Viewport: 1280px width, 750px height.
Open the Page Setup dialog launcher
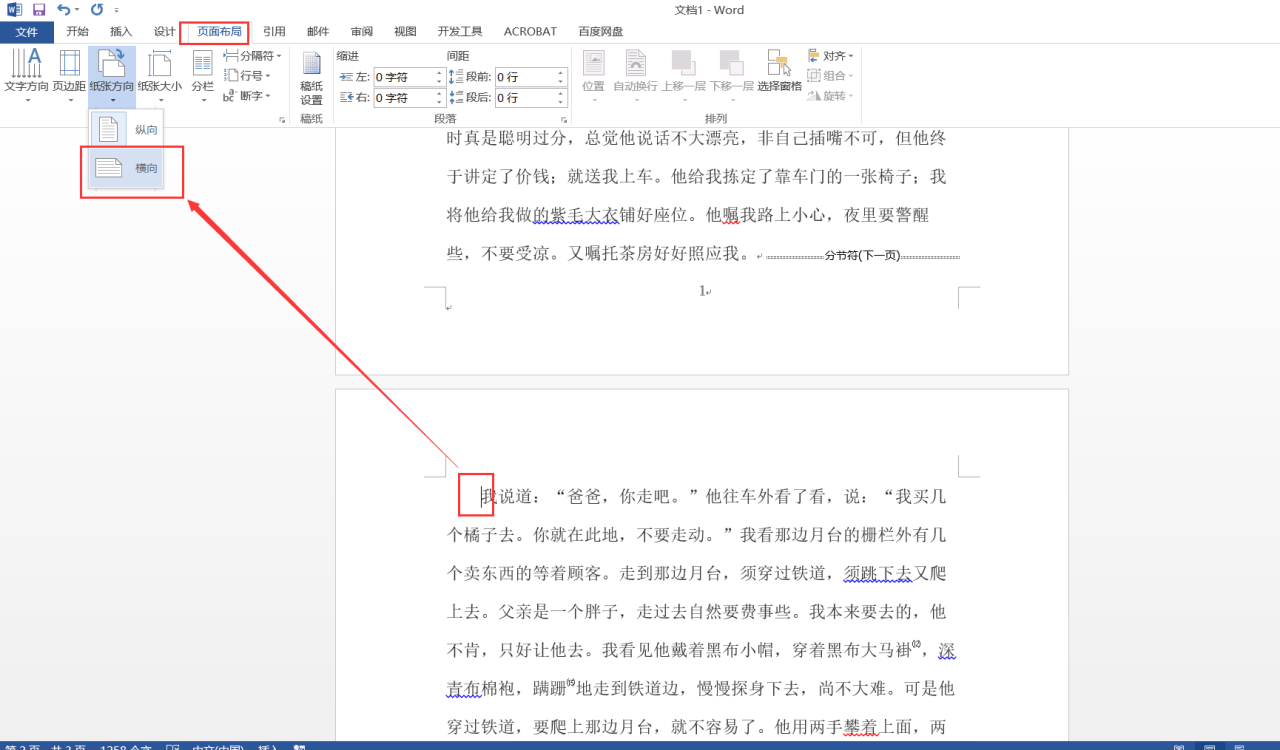[x=282, y=120]
